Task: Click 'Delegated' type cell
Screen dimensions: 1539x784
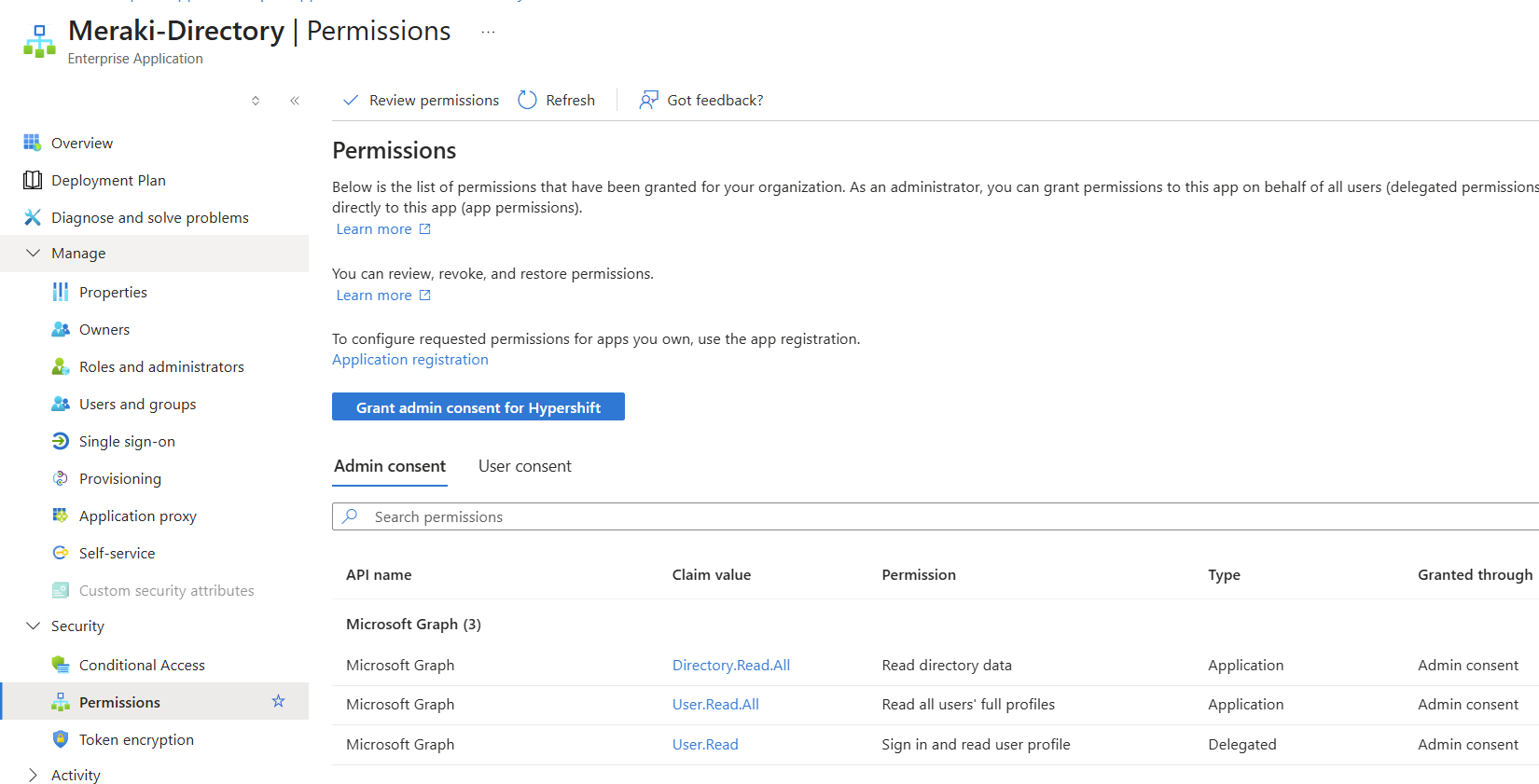Action: coord(1242,745)
